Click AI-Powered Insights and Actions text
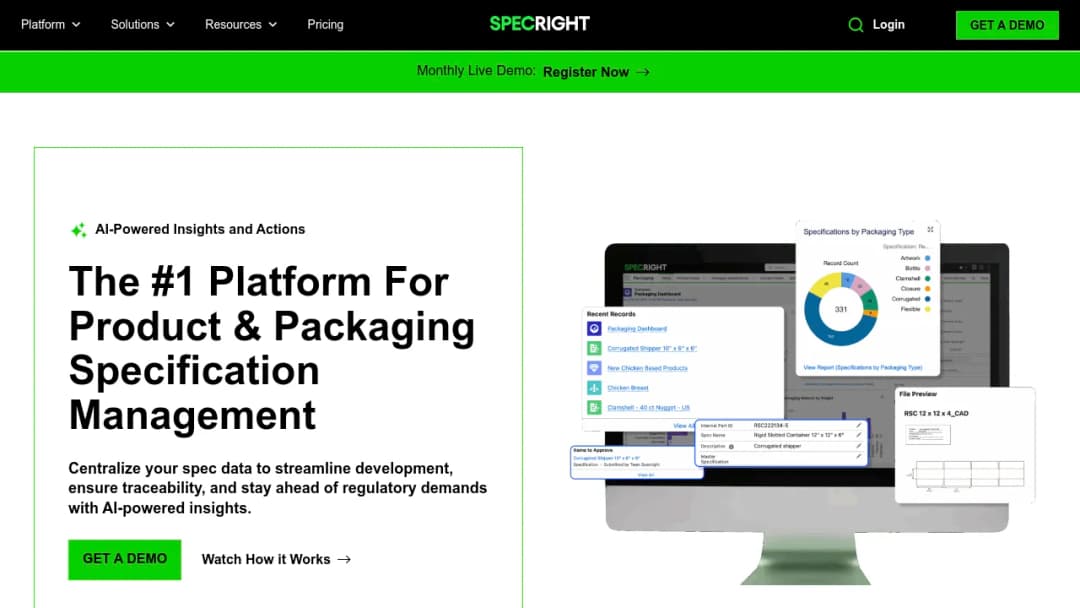This screenshot has width=1080, height=608. (200, 229)
